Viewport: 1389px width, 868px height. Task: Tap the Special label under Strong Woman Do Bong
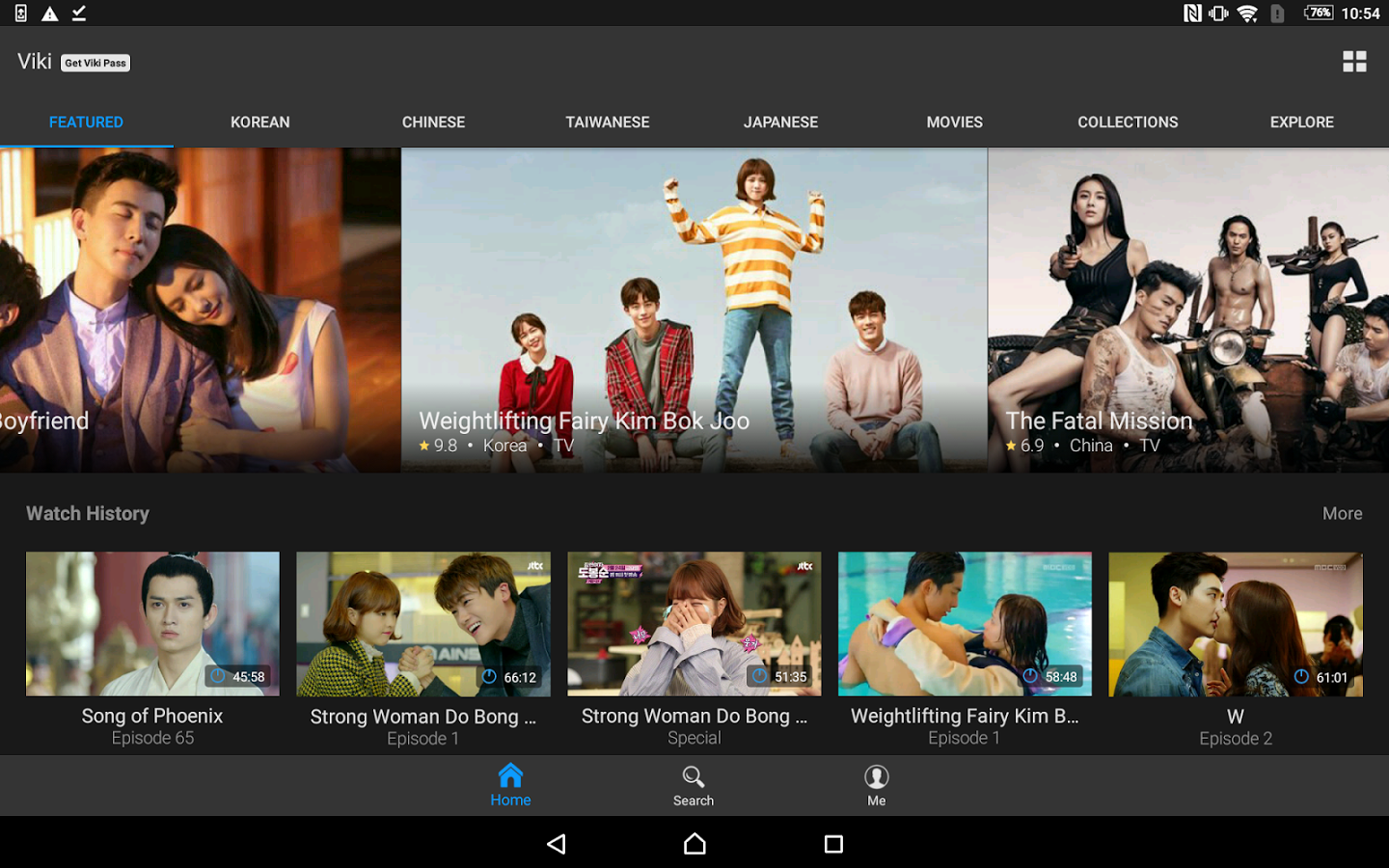[x=694, y=738]
